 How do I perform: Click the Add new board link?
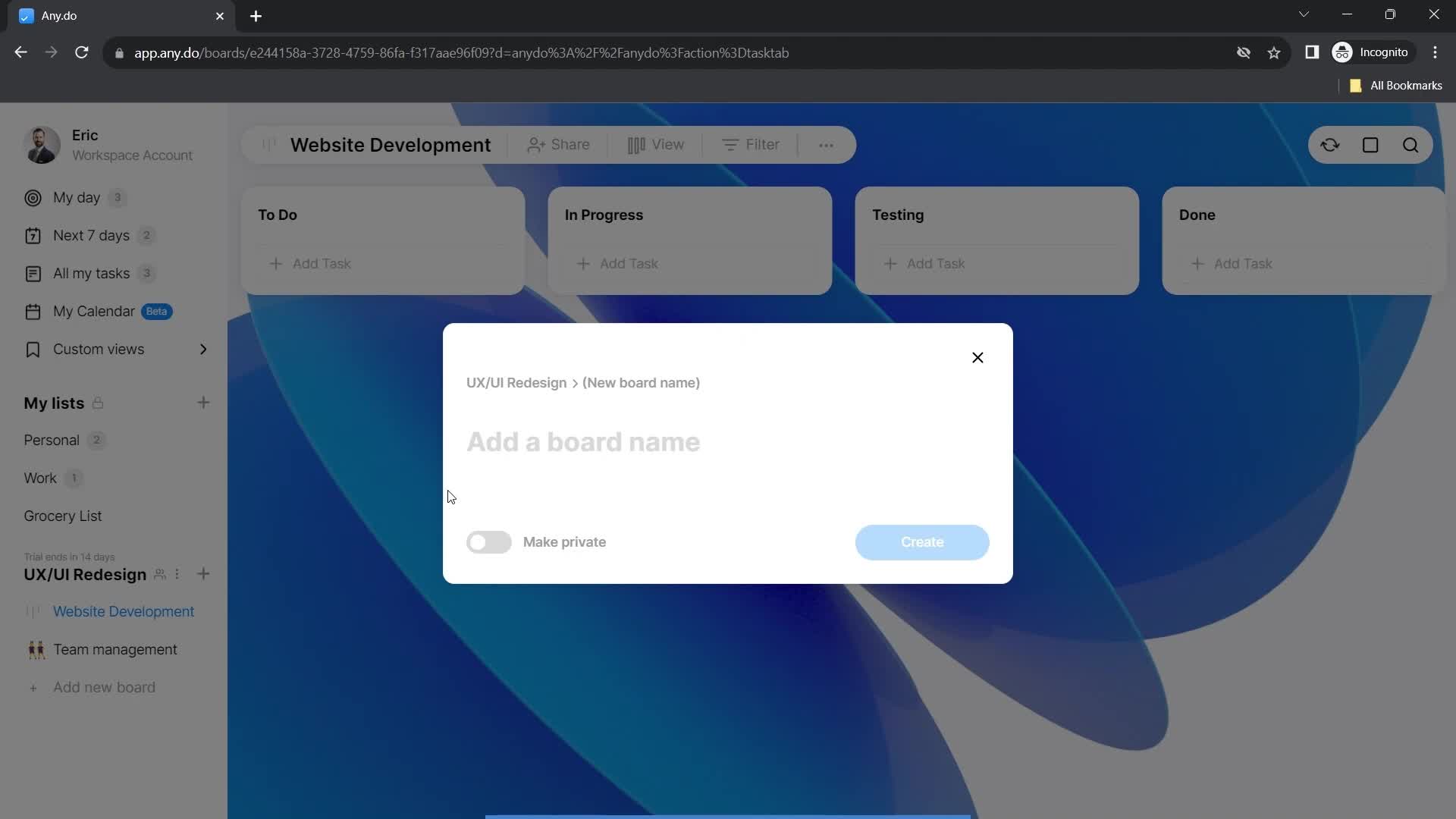tap(104, 688)
